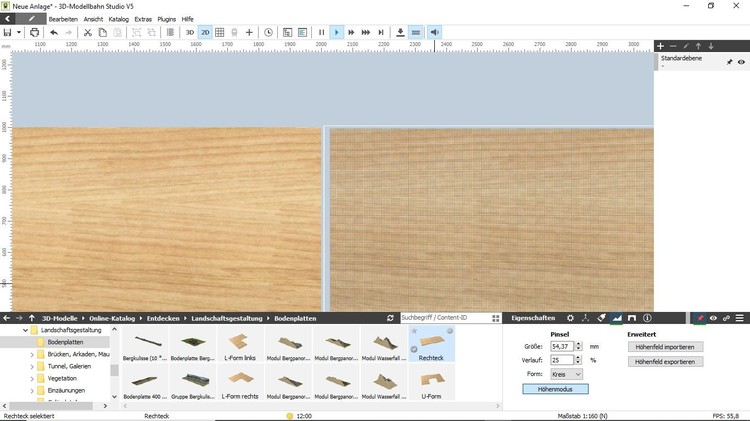Select the terrain height editing icon
Image resolution: width=750 pixels, height=421 pixels.
(617, 318)
